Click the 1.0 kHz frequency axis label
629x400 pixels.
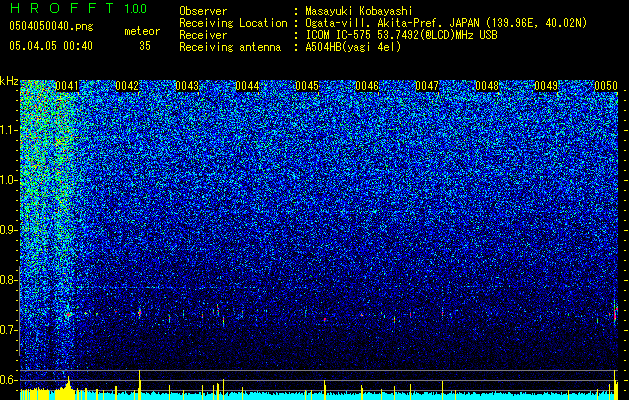click(x=9, y=180)
